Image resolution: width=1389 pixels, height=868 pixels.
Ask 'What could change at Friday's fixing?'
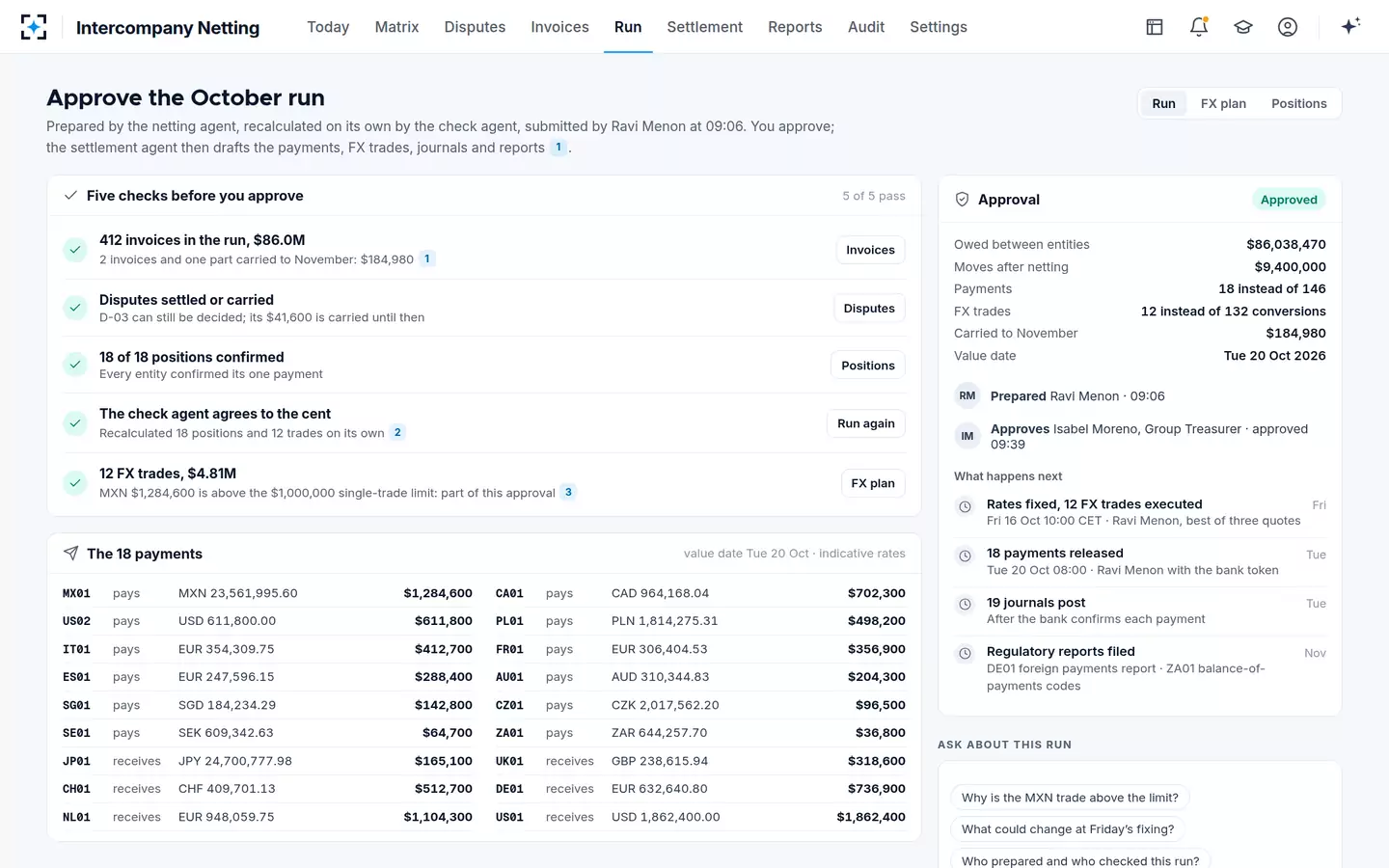[x=1068, y=829]
